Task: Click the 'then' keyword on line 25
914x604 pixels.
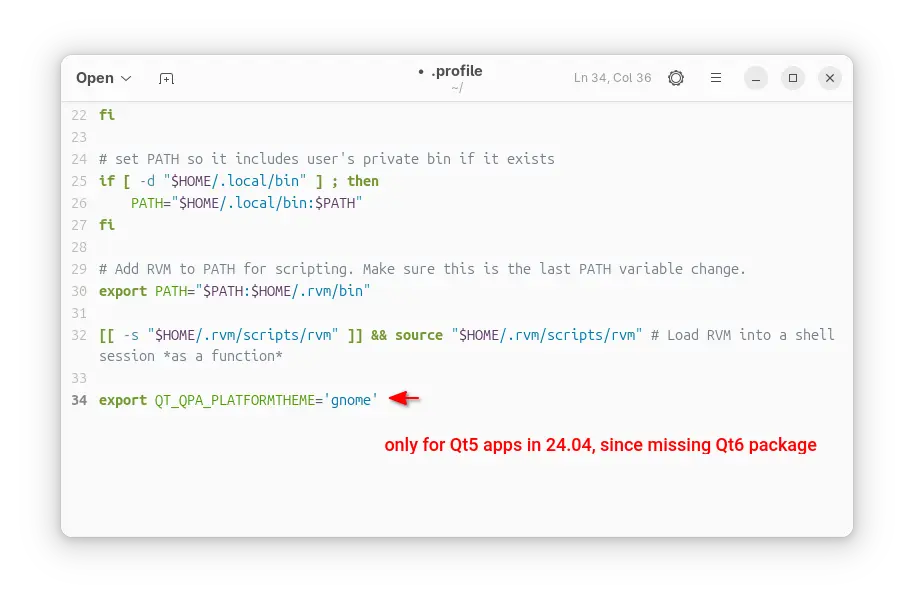Action: click(363, 181)
